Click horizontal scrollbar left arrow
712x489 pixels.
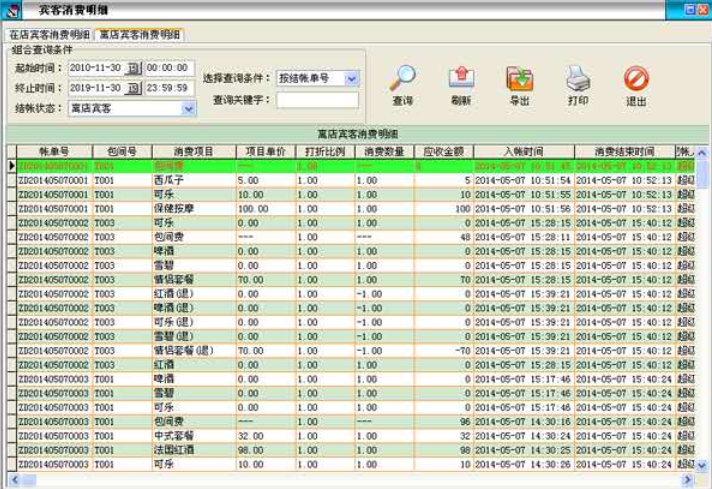pyautogui.click(x=14, y=479)
